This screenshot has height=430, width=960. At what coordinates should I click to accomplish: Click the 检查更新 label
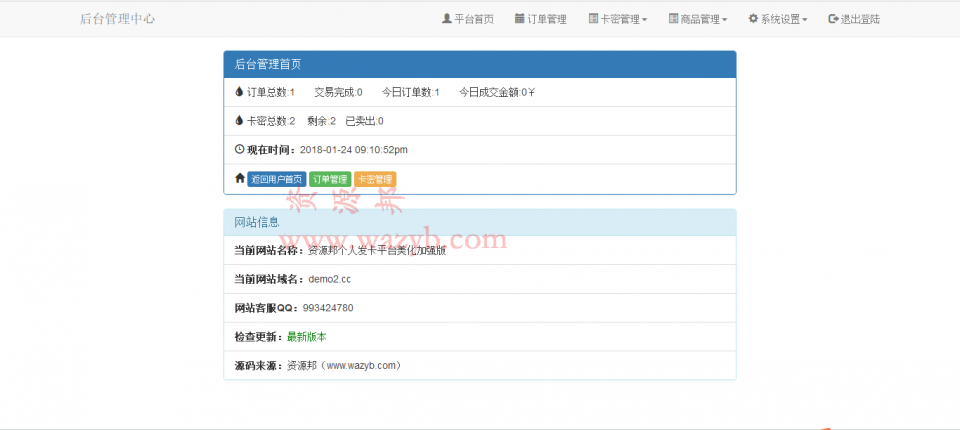click(x=260, y=337)
